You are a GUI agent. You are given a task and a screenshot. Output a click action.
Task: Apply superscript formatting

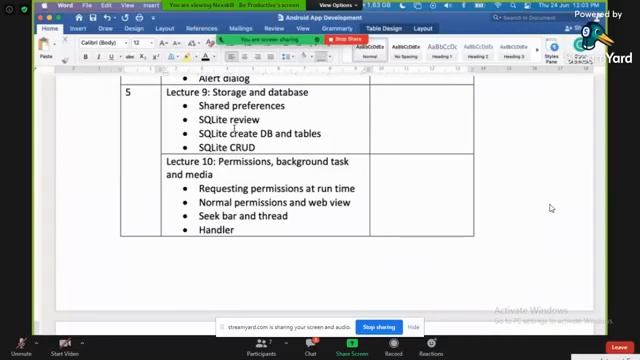[x=156, y=57]
